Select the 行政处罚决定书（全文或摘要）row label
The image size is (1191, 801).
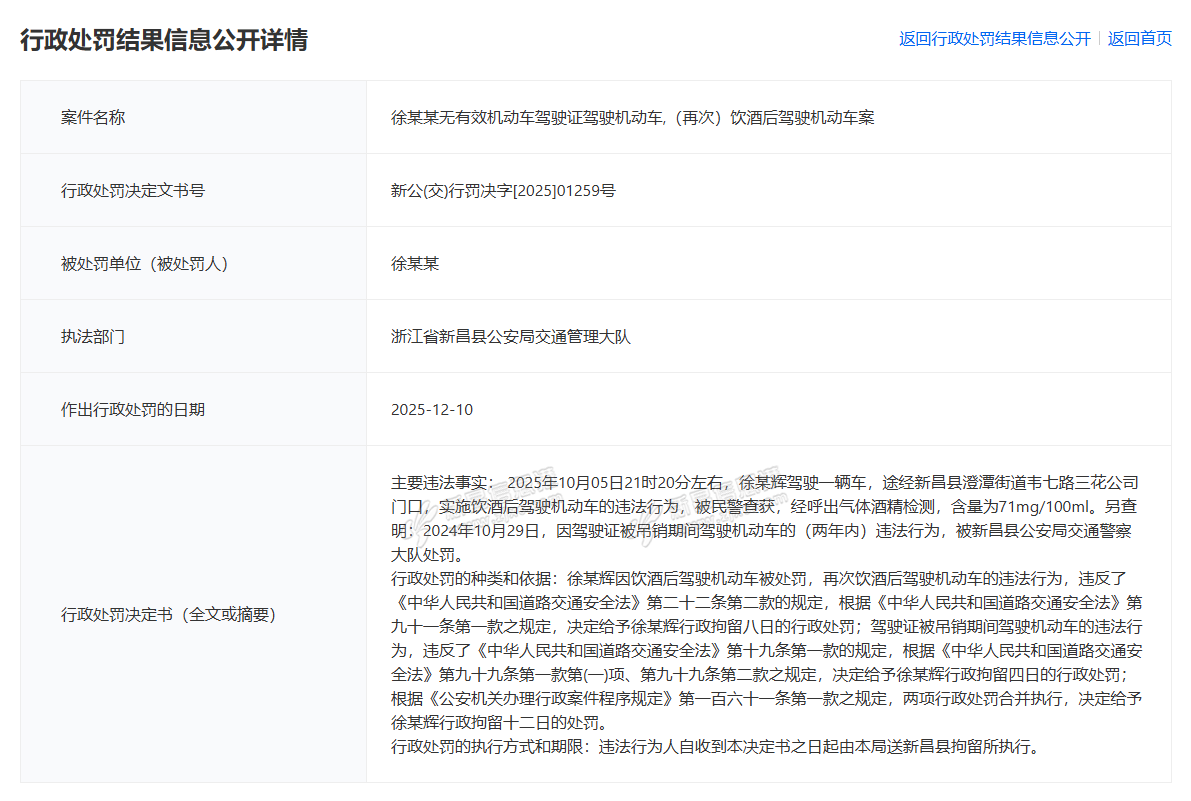168,614
